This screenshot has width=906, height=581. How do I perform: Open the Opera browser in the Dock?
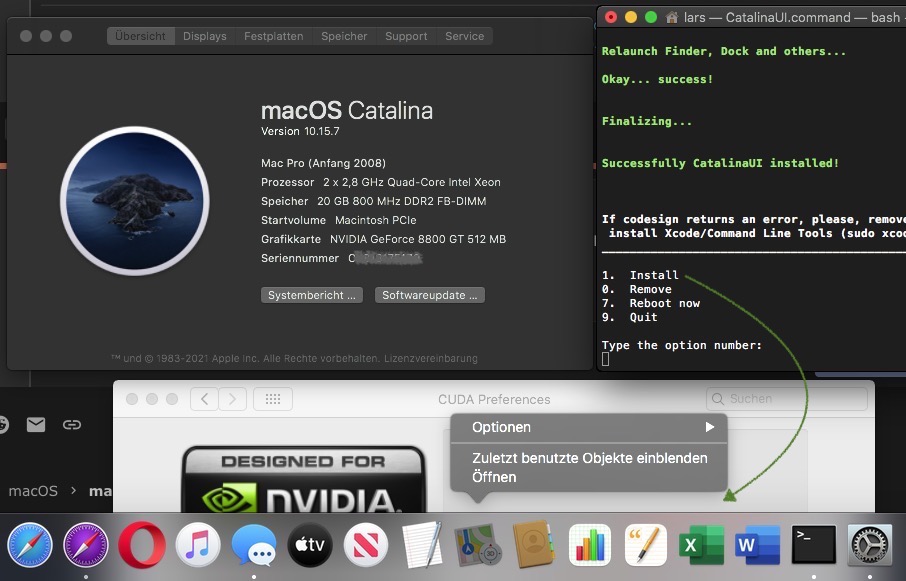coord(142,545)
